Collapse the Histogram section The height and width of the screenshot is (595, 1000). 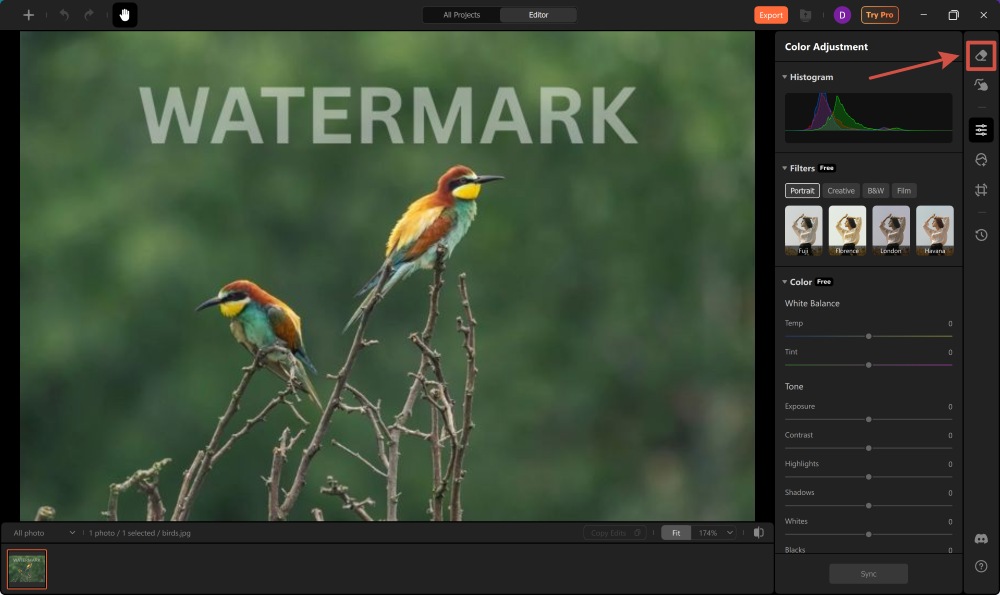(784, 77)
